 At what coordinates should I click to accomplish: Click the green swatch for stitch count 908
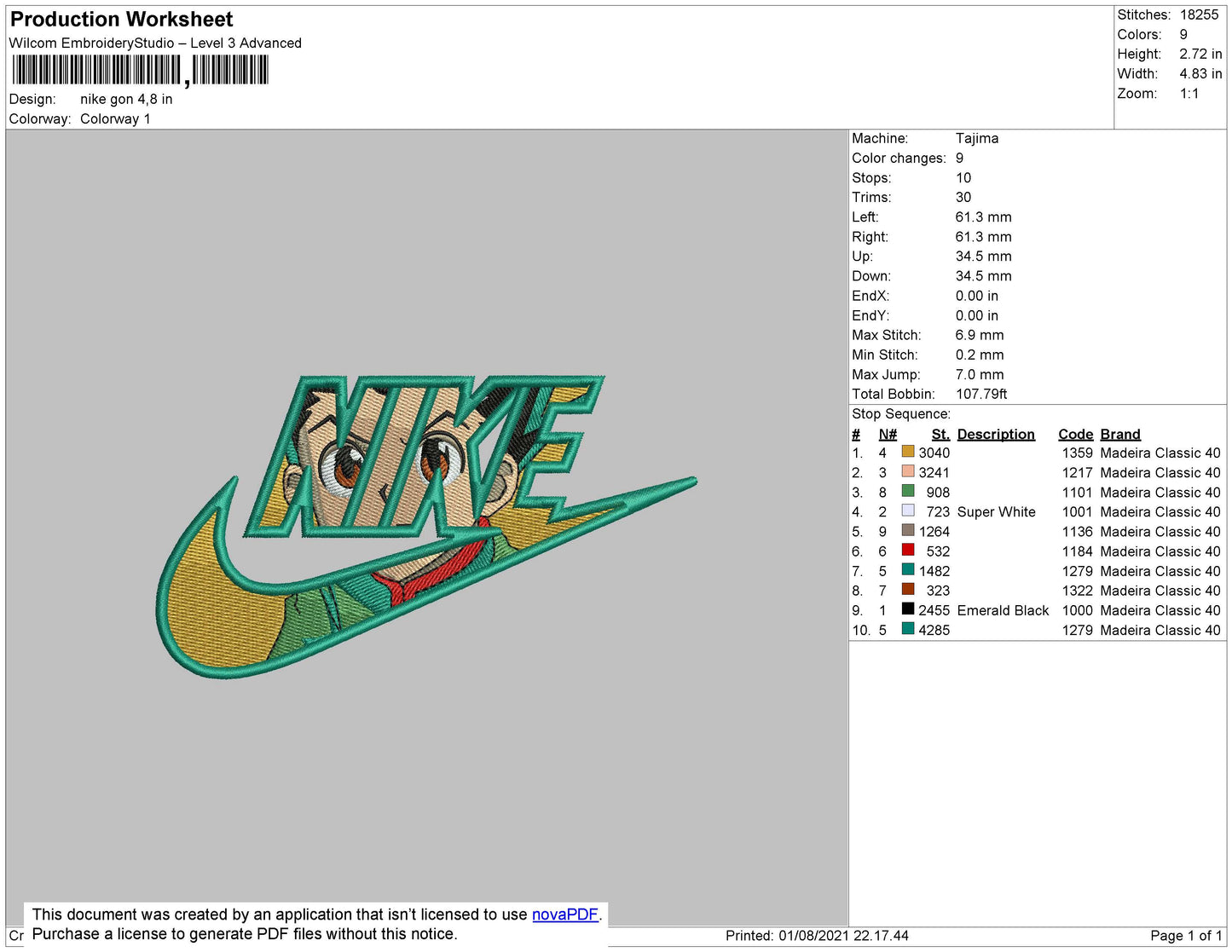908,491
